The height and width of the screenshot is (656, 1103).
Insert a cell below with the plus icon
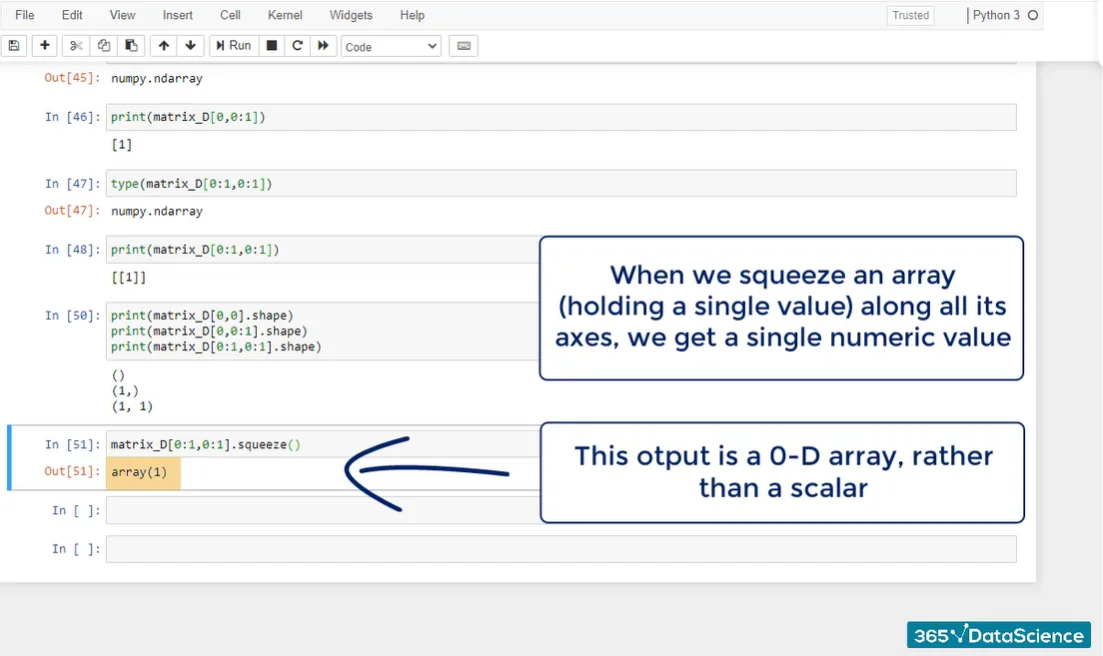click(x=44, y=46)
